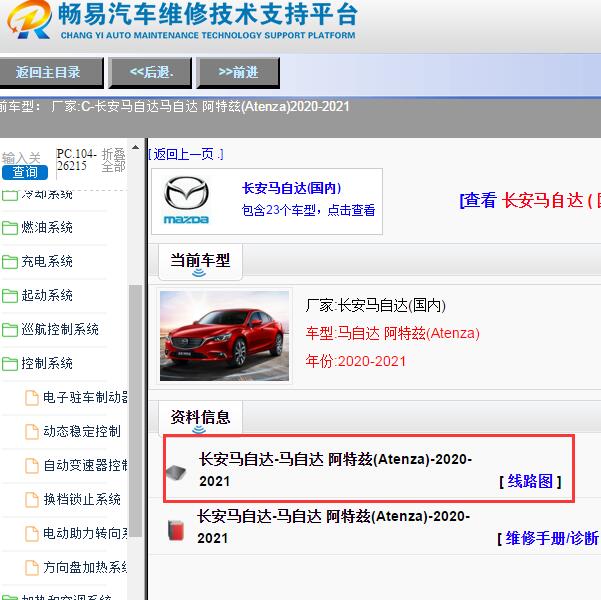Click the red book icon beside 维修手册
This screenshot has height=600, width=601.
[x=176, y=530]
